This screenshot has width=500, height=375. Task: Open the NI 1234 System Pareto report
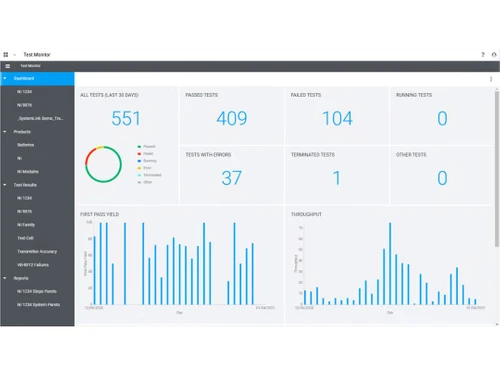tap(38, 305)
